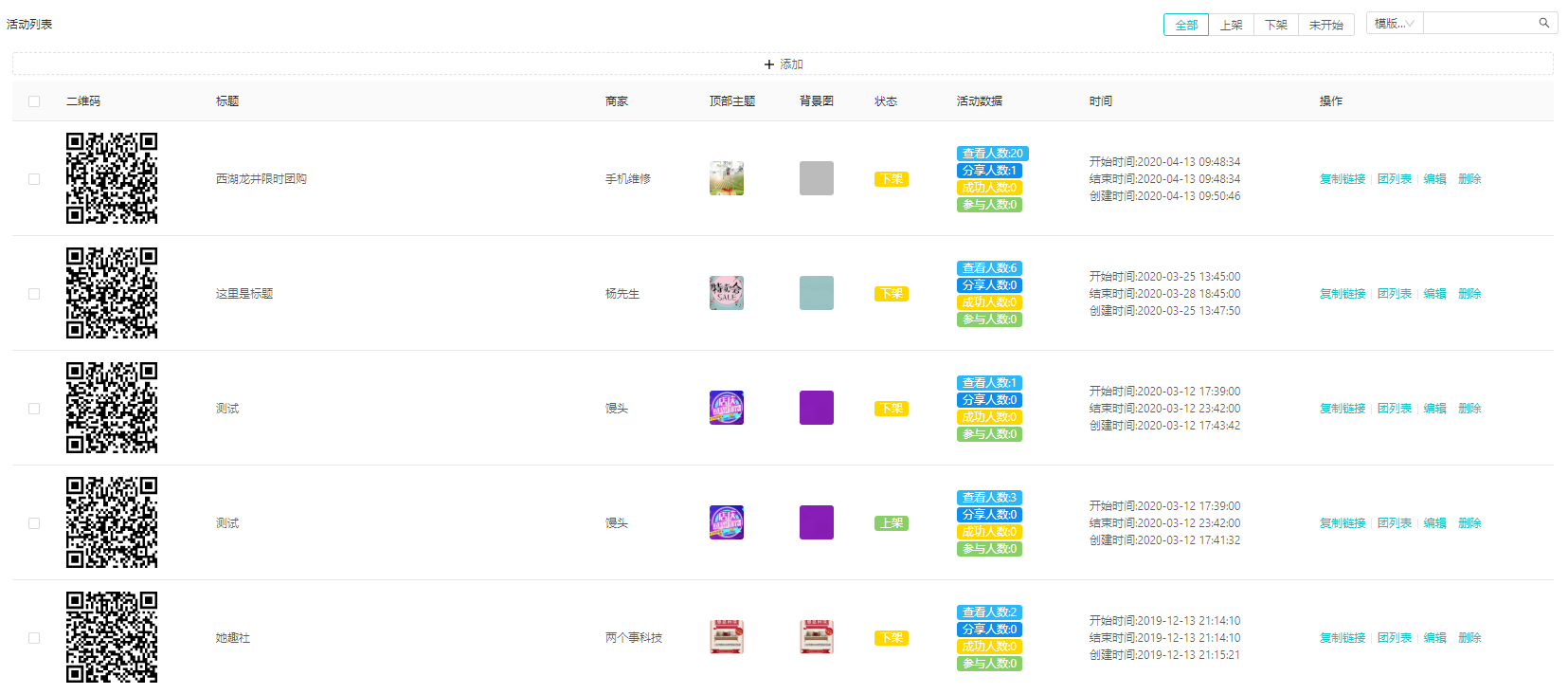1568x694 pixels.
Task: Switch to the 上架 filter tab
Action: 1231,25
